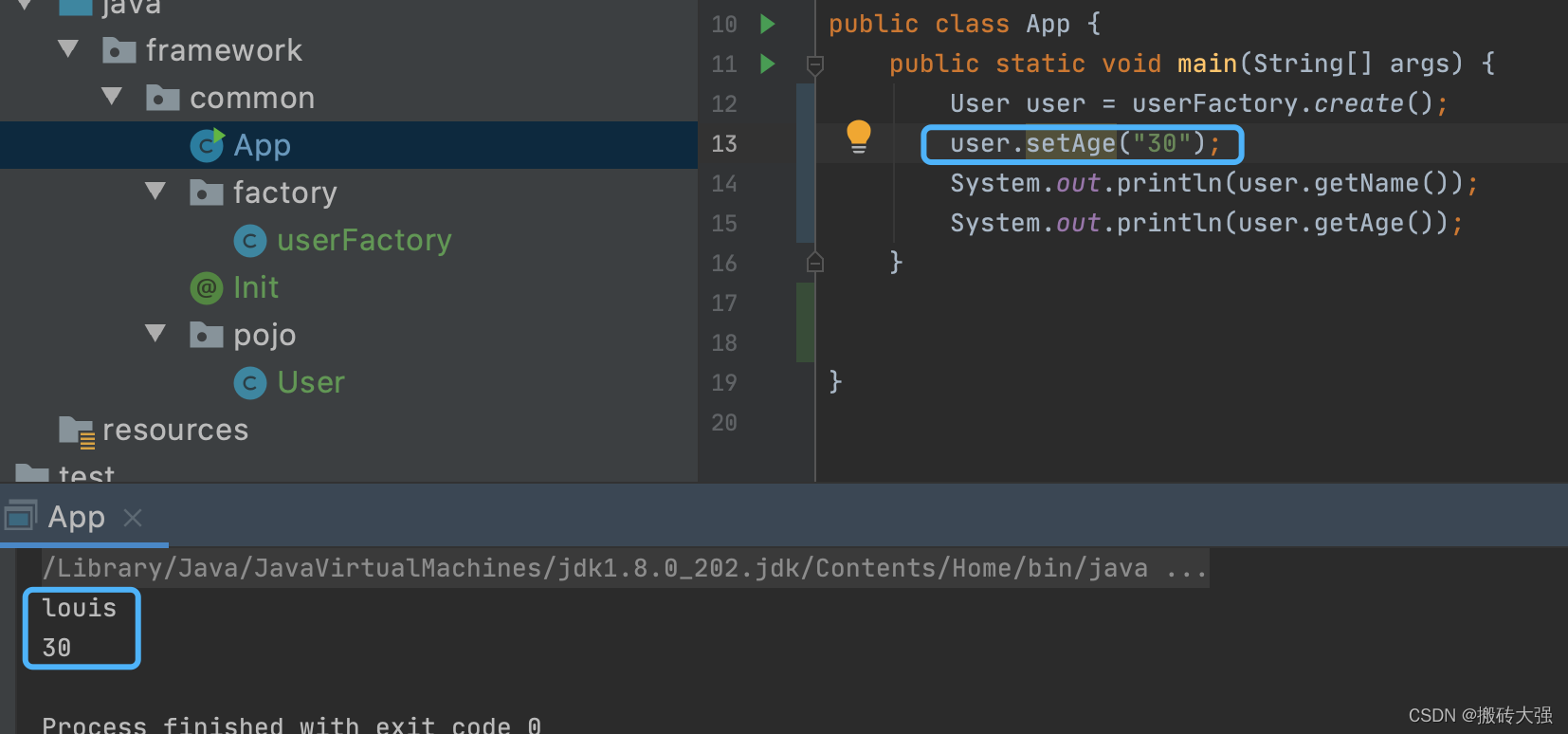
Task: Click fold end marker at line 16
Action: (x=815, y=263)
